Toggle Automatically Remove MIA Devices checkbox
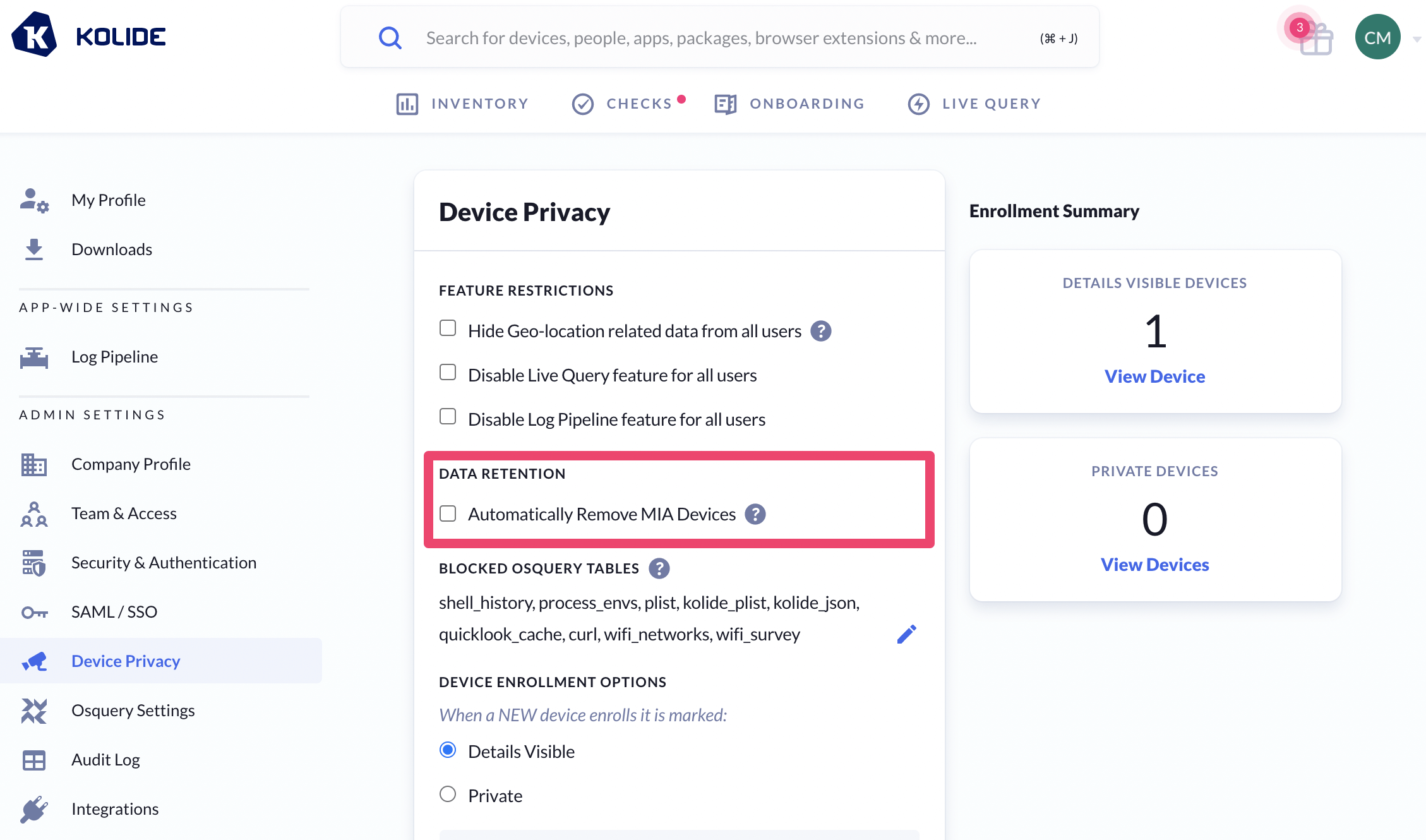 click(448, 513)
